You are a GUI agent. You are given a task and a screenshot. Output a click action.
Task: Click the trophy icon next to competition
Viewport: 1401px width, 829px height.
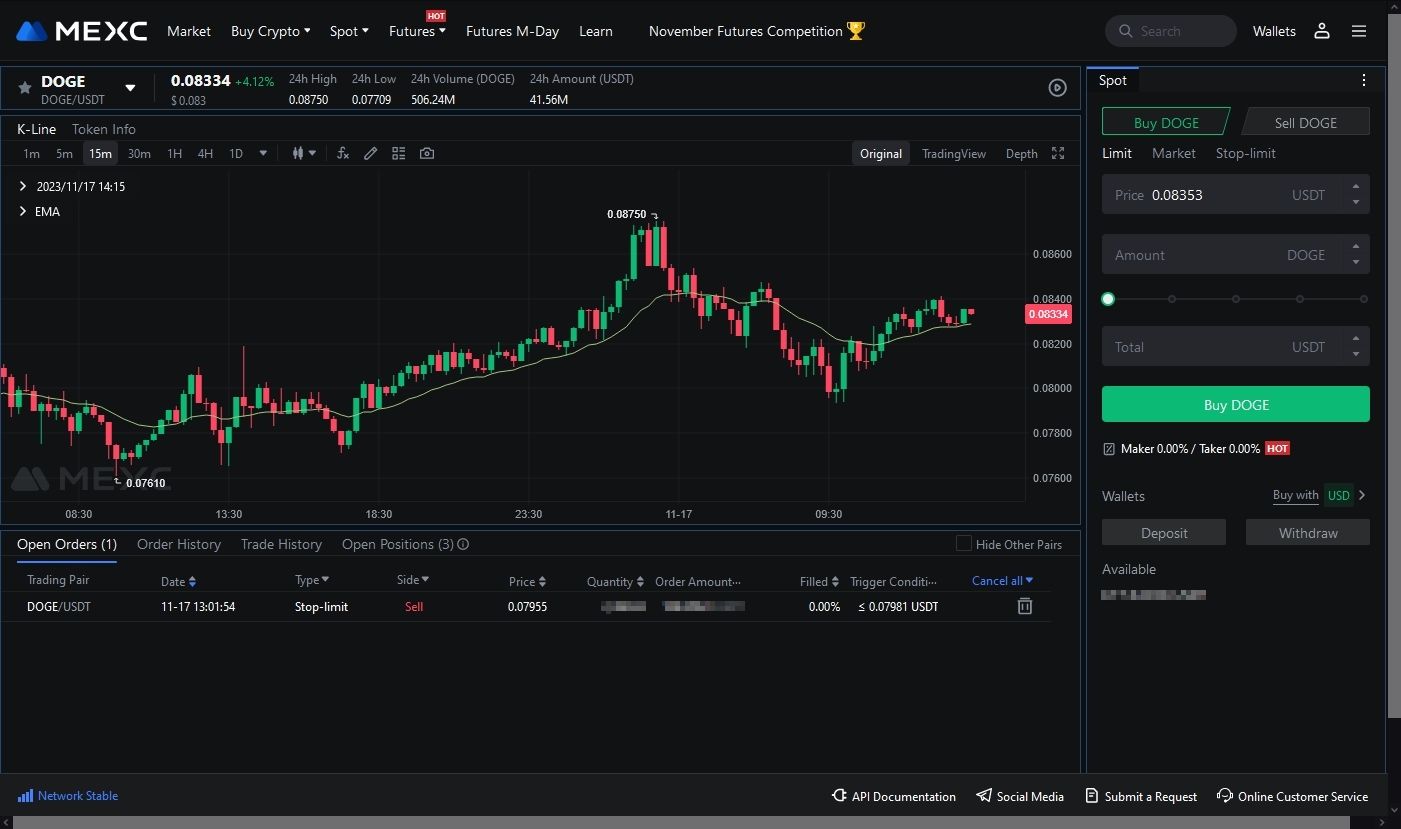coord(856,31)
